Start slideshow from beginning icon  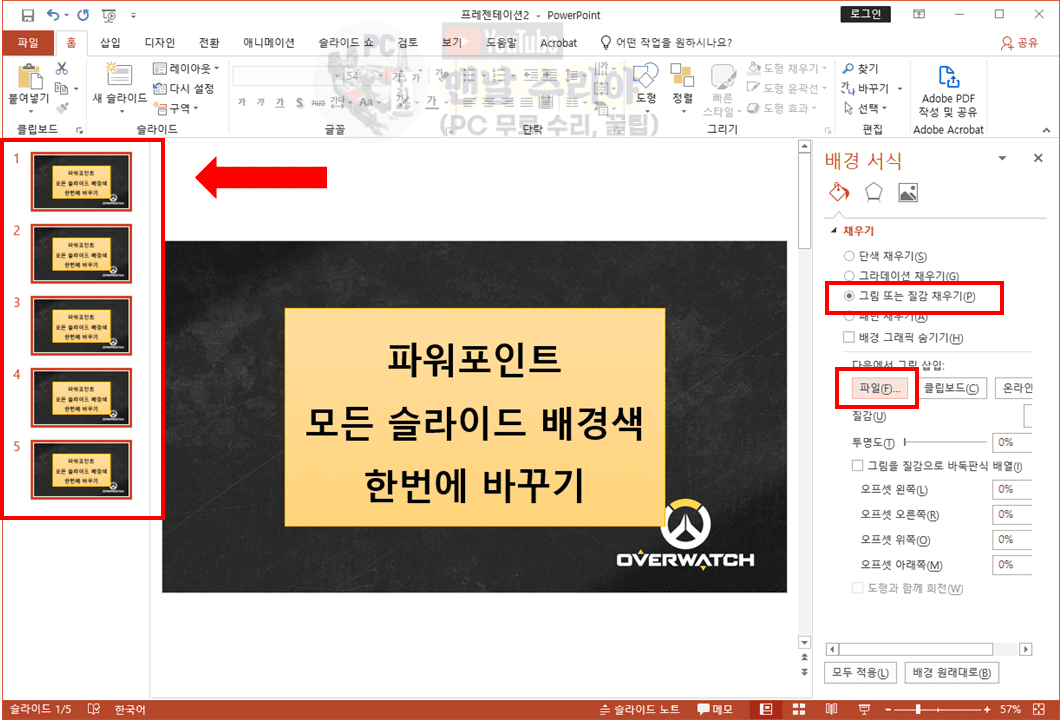pyautogui.click(x=109, y=15)
